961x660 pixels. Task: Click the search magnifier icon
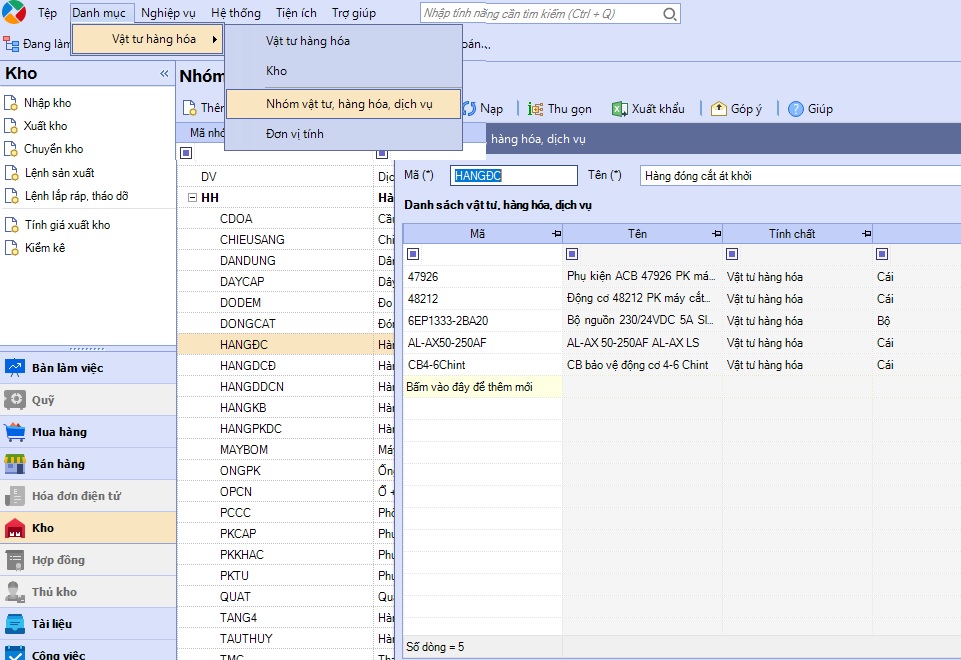(x=670, y=13)
